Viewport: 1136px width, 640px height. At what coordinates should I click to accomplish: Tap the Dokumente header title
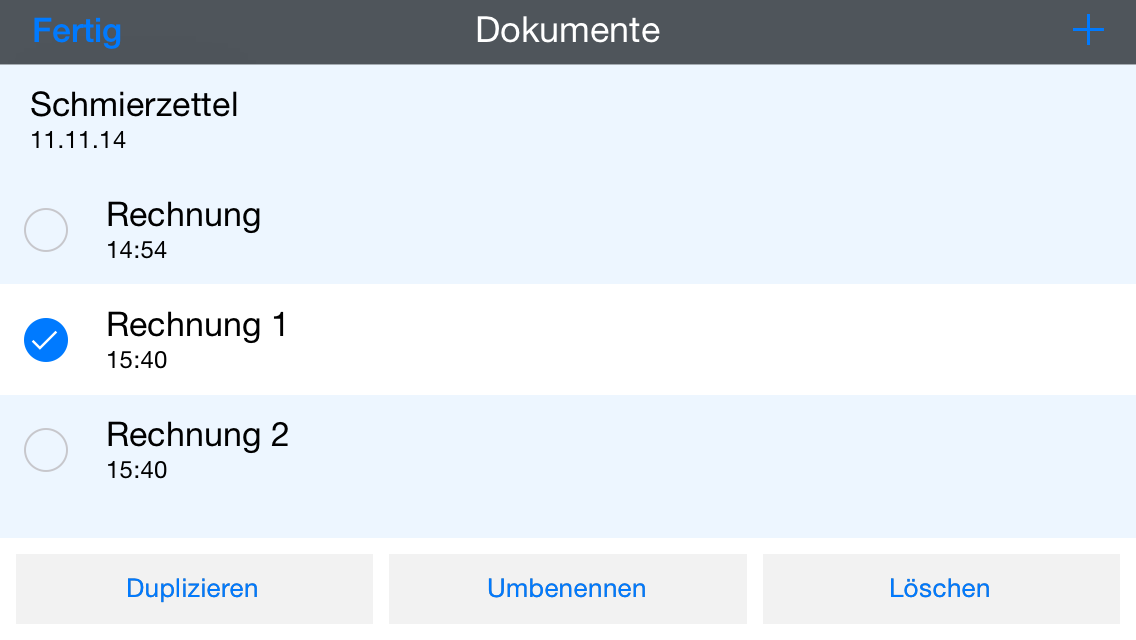567,30
